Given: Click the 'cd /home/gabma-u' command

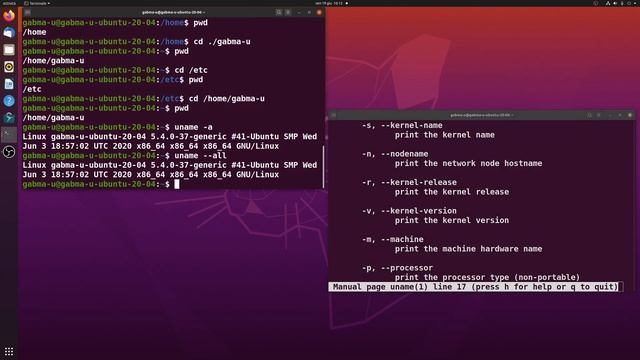Looking at the screenshot, I should coord(227,98).
